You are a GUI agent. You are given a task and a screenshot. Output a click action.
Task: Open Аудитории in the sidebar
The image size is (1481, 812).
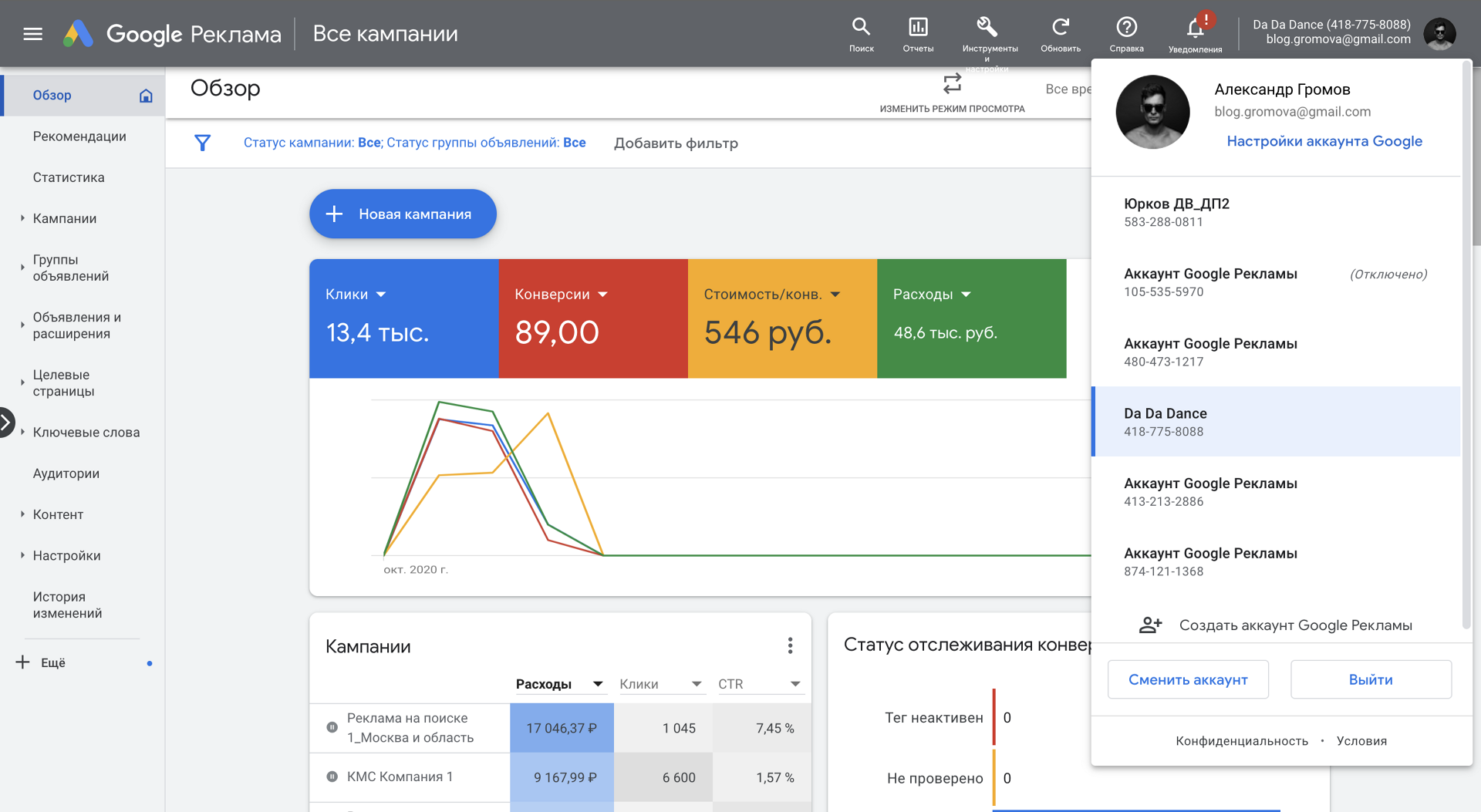click(x=66, y=473)
